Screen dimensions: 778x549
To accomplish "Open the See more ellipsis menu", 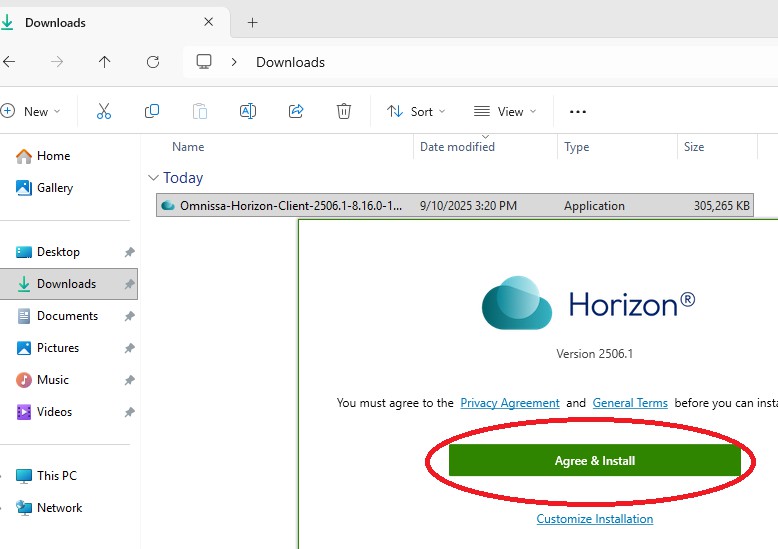I will click(577, 111).
